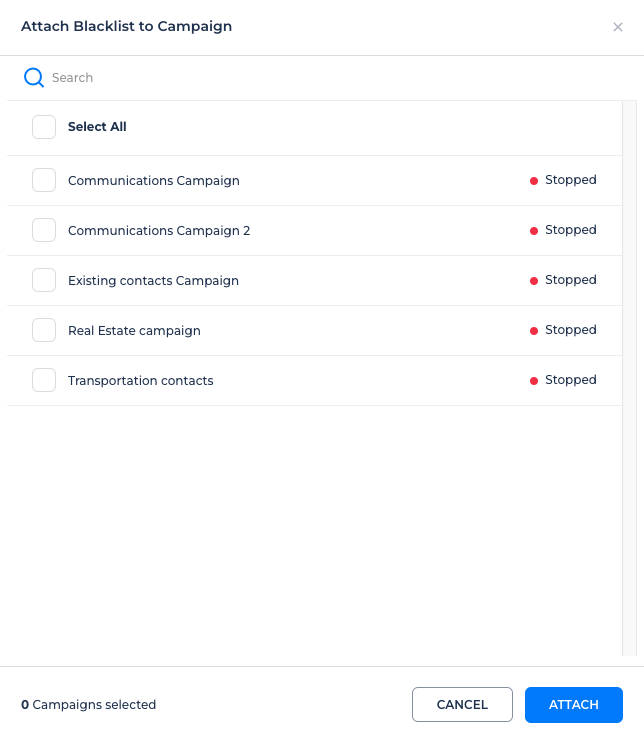Click the magnifying glass search icon

pos(34,78)
